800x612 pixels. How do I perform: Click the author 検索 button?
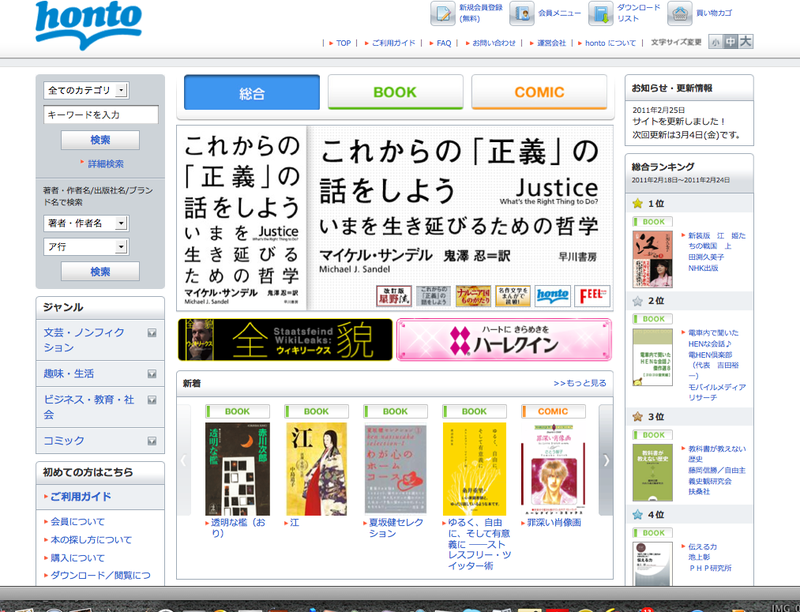coord(100,271)
